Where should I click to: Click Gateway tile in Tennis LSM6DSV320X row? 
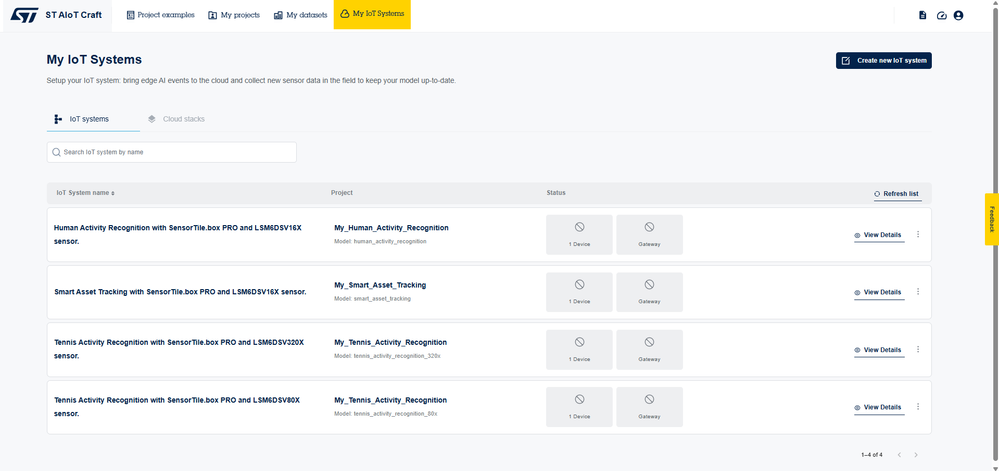(x=649, y=349)
